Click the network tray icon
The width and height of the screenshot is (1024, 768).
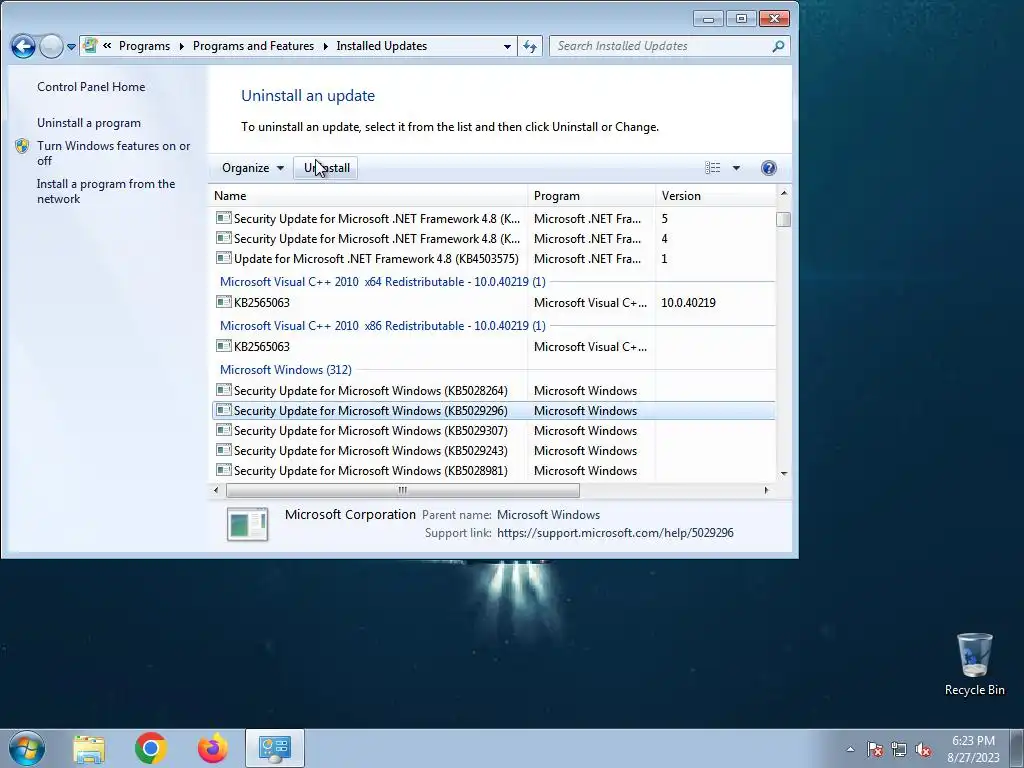(x=899, y=750)
